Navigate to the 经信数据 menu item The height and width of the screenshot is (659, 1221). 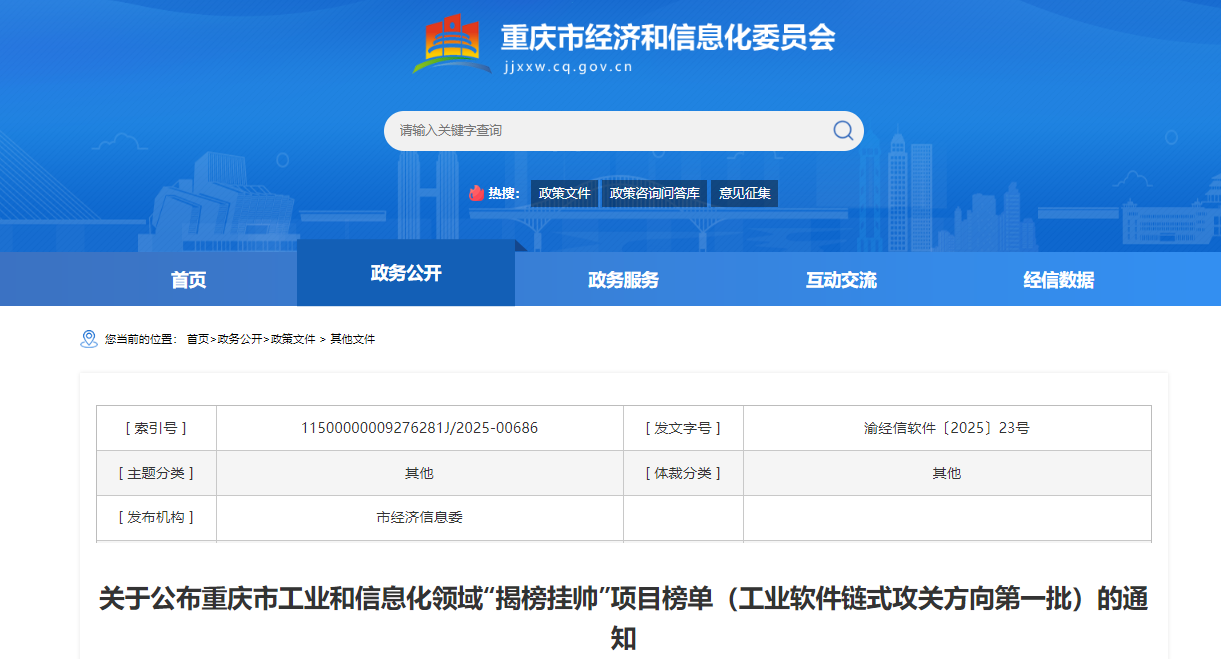point(1058,280)
